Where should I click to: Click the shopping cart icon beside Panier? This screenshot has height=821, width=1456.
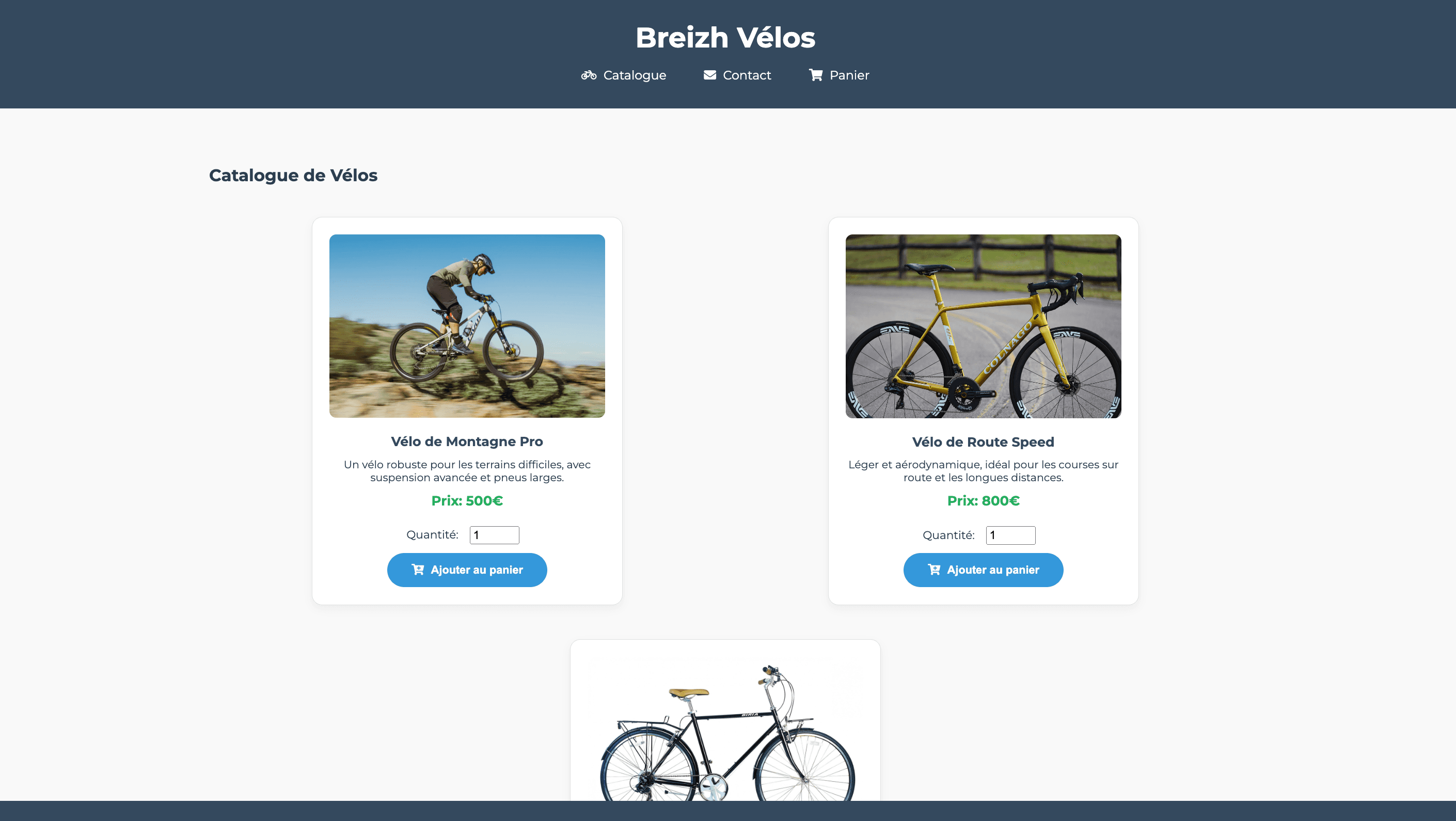coord(816,75)
